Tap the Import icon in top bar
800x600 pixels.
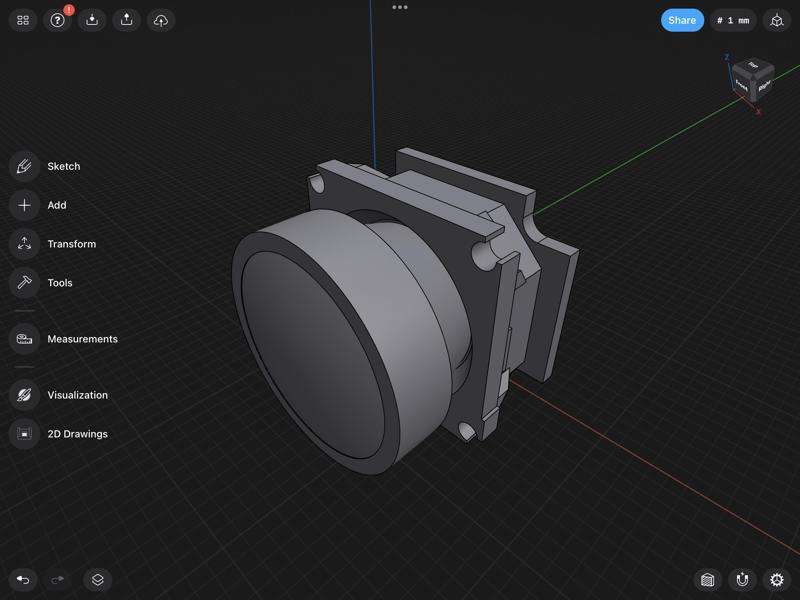click(x=92, y=20)
